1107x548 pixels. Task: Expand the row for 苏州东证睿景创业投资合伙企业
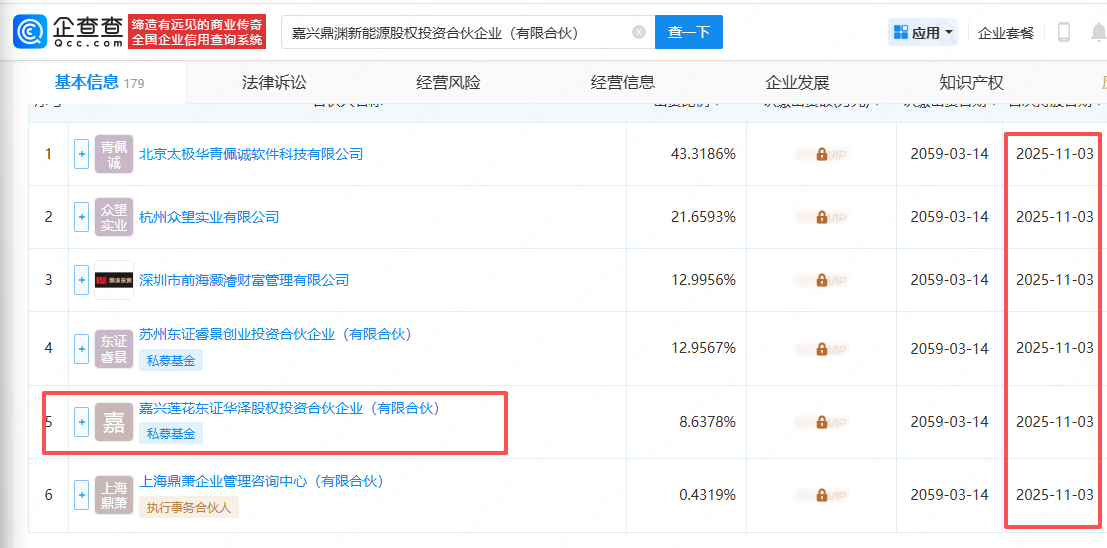[x=81, y=348]
